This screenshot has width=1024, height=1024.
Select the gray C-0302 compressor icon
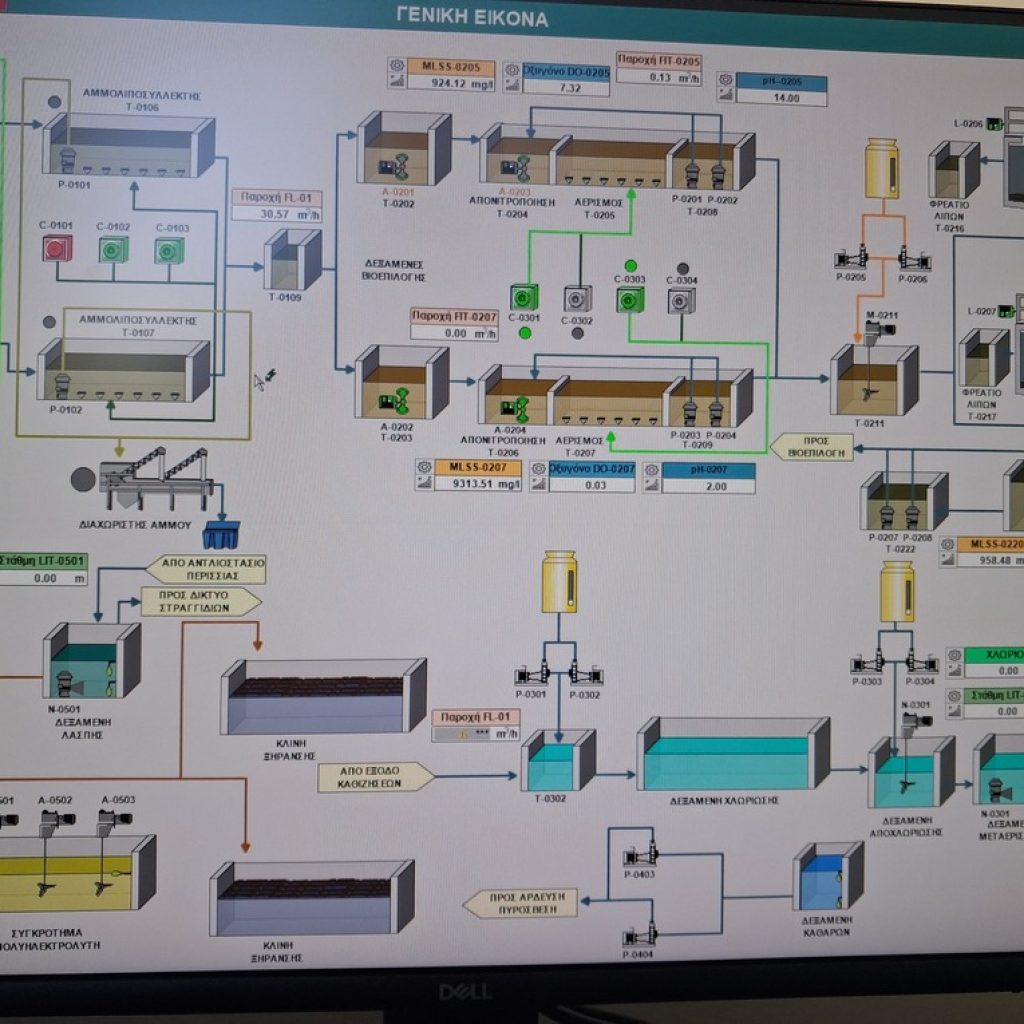coord(577,298)
